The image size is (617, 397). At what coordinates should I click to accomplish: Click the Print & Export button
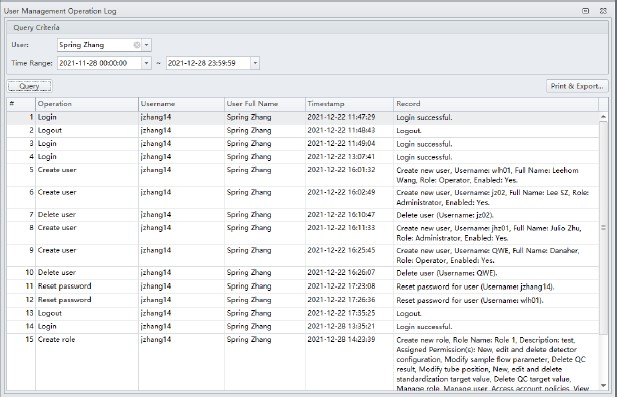(x=577, y=86)
